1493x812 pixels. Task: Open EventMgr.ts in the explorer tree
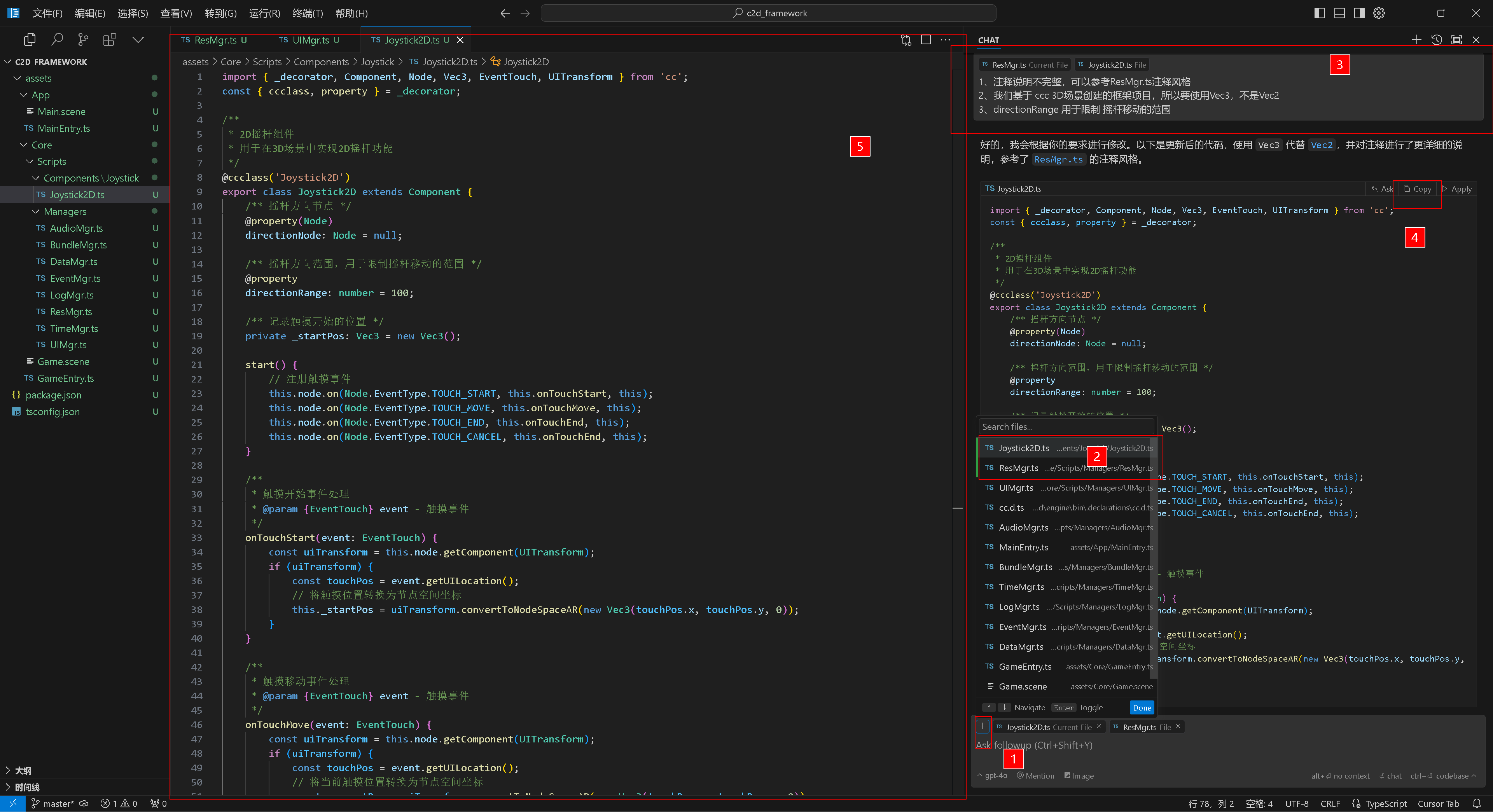click(85, 278)
